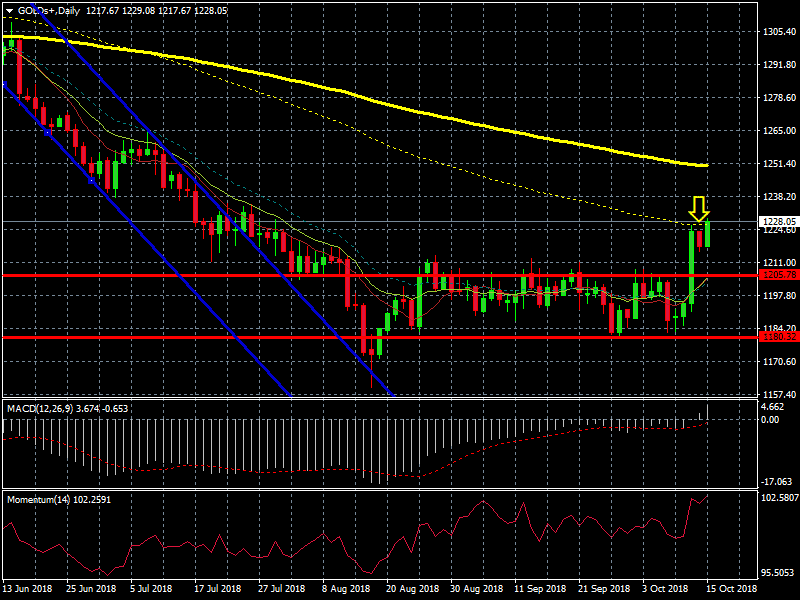Click the thick yellow moving average end

click(704, 165)
